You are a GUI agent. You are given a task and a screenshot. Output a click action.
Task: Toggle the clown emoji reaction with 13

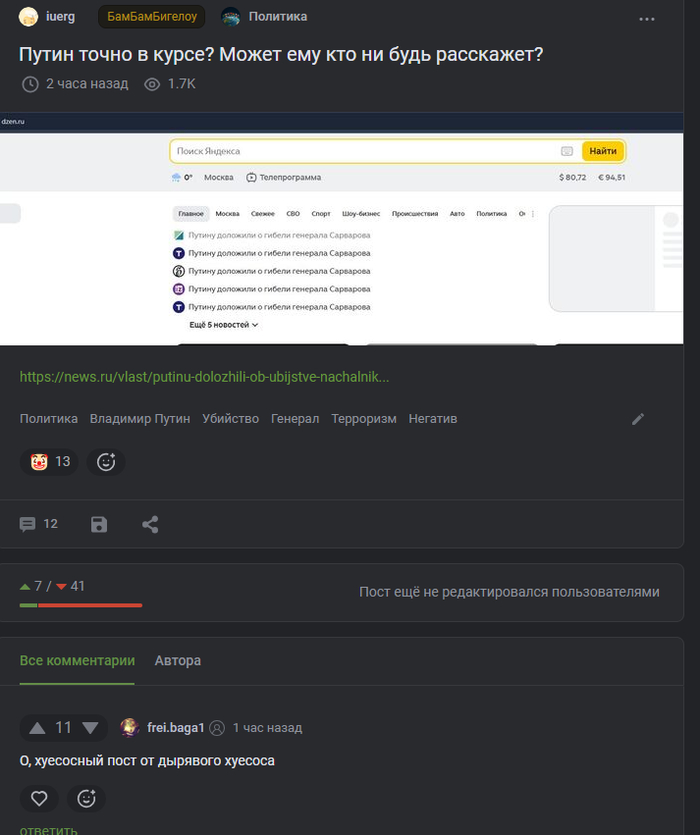49,462
